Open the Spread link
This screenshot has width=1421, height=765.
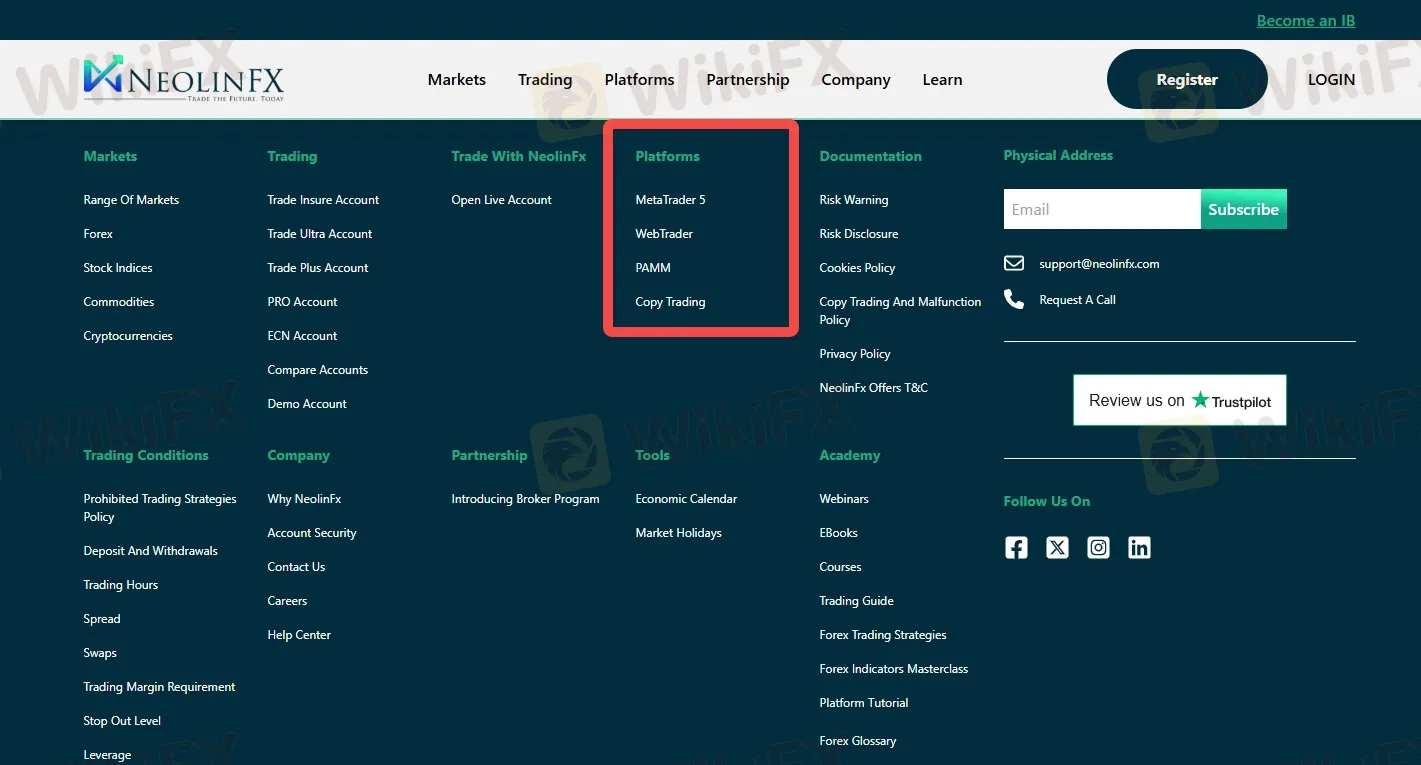(x=102, y=619)
